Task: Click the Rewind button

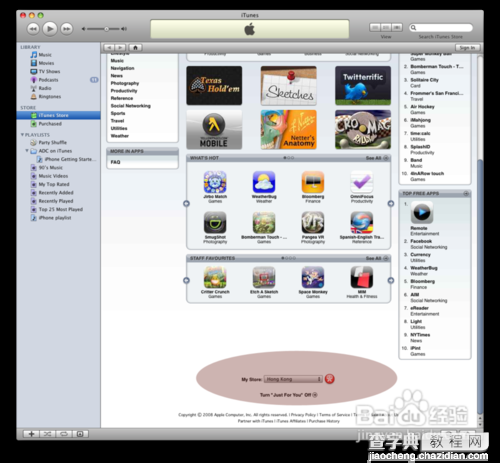Action: tap(33, 29)
